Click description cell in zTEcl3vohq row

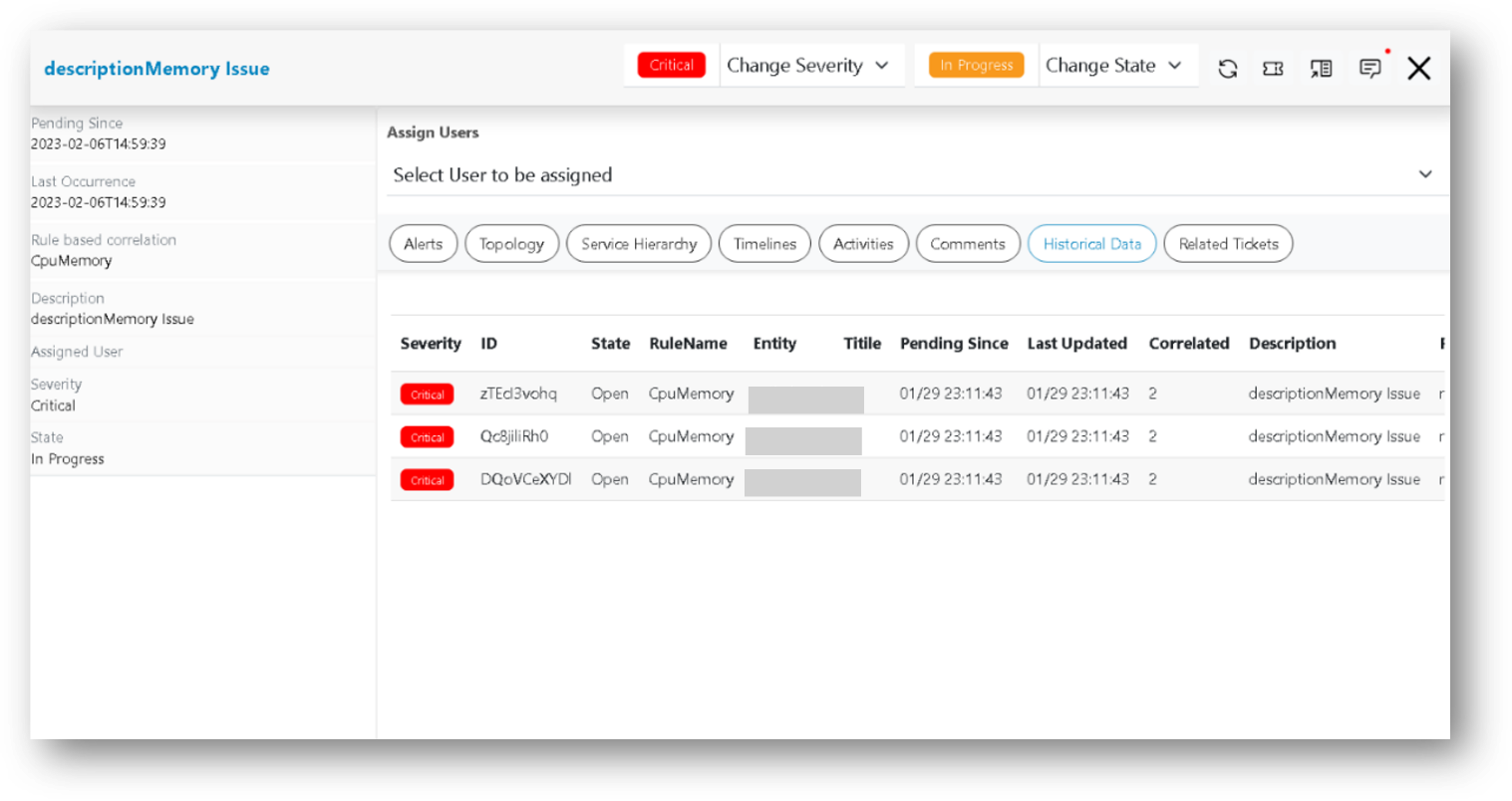coord(1334,394)
